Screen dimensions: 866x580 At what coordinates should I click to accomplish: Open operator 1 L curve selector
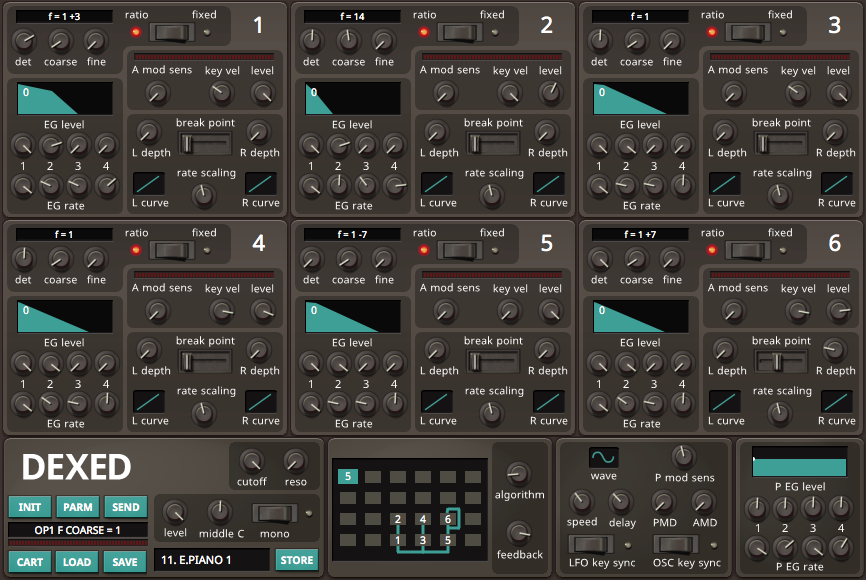[149, 183]
